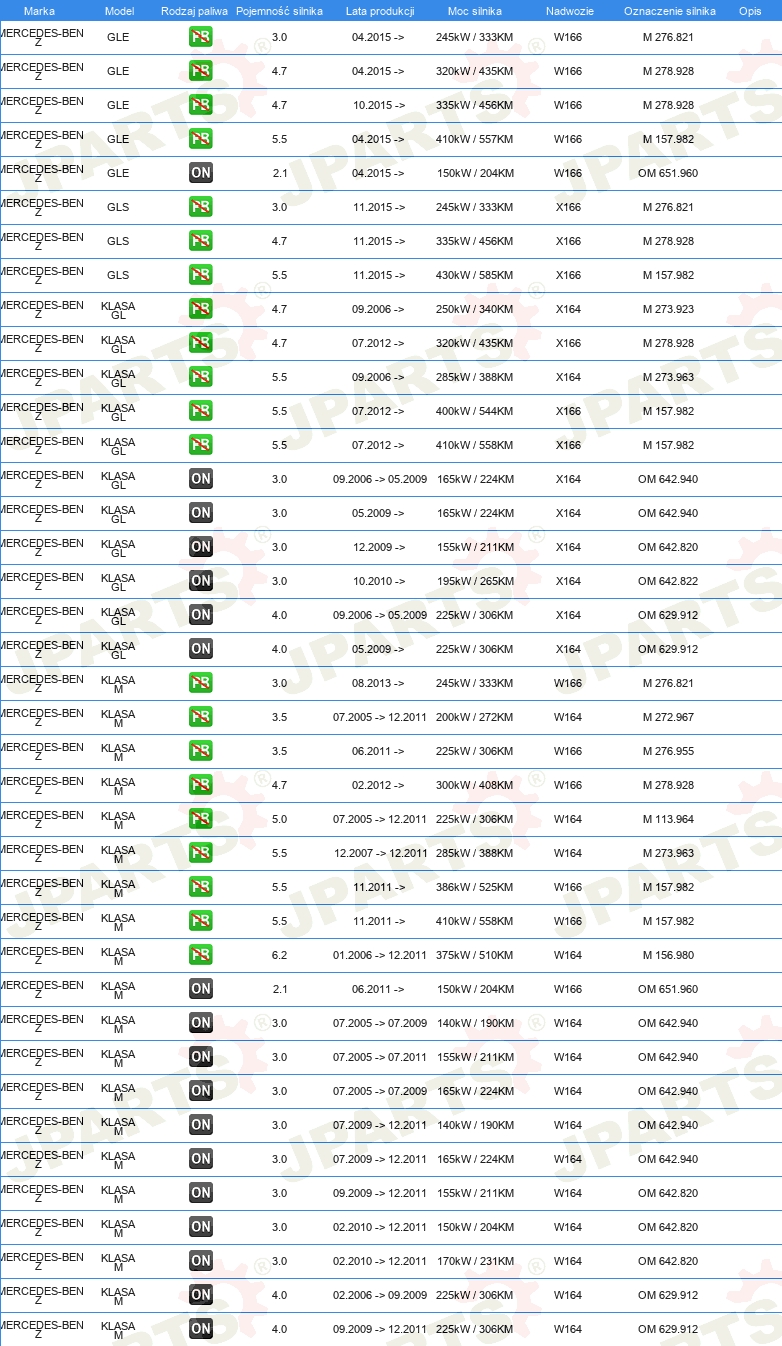Select the 12.2009 -> production date cell

pos(378,547)
